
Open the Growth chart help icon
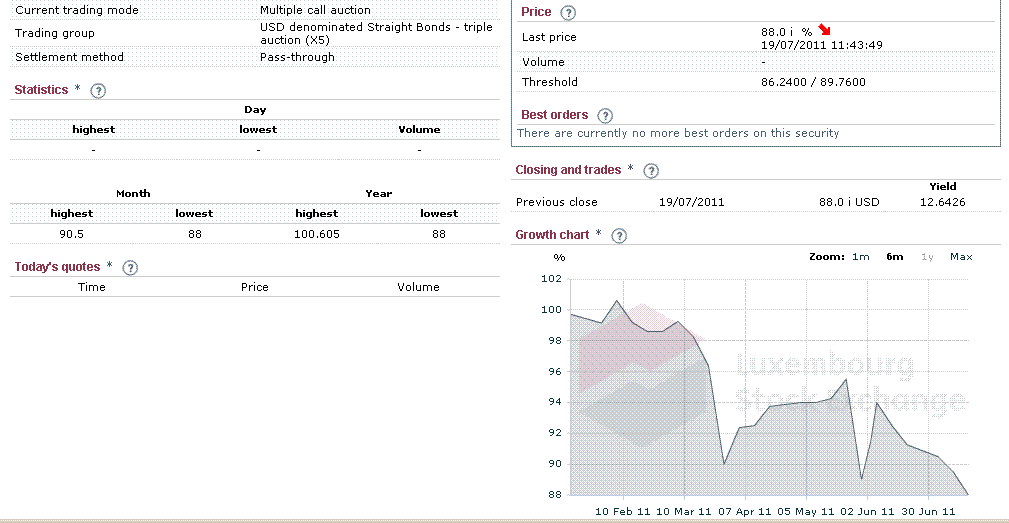(x=619, y=236)
